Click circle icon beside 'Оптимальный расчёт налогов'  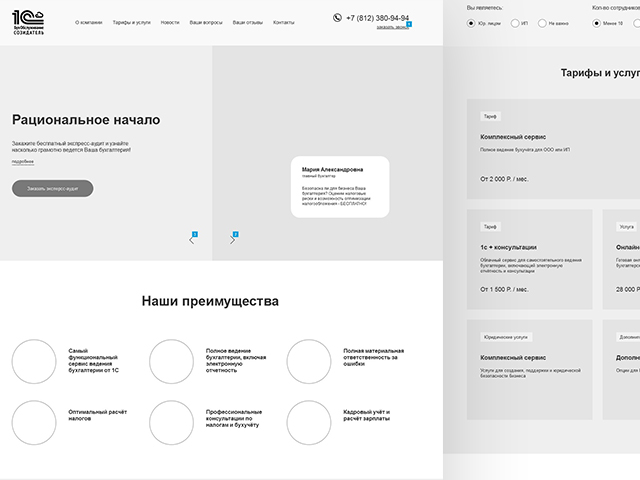click(x=34, y=422)
